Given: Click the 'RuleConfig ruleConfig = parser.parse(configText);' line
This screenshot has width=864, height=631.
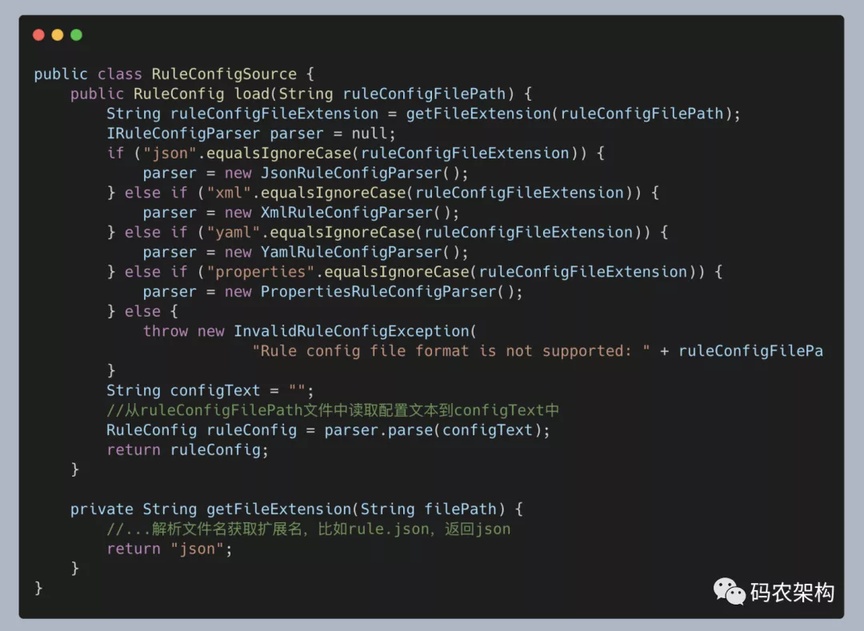Looking at the screenshot, I should 328,430.
